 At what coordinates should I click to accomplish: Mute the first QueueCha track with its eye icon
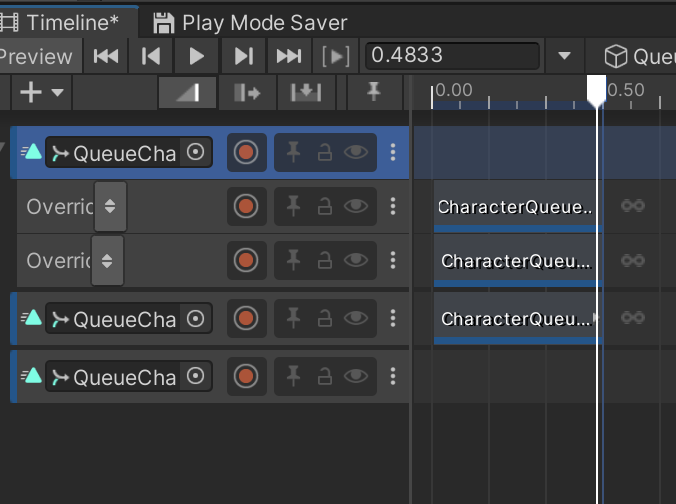click(x=356, y=153)
